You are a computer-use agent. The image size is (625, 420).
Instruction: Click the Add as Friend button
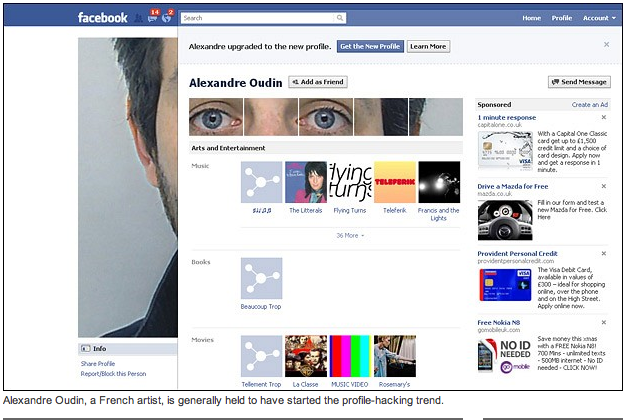coord(318,82)
